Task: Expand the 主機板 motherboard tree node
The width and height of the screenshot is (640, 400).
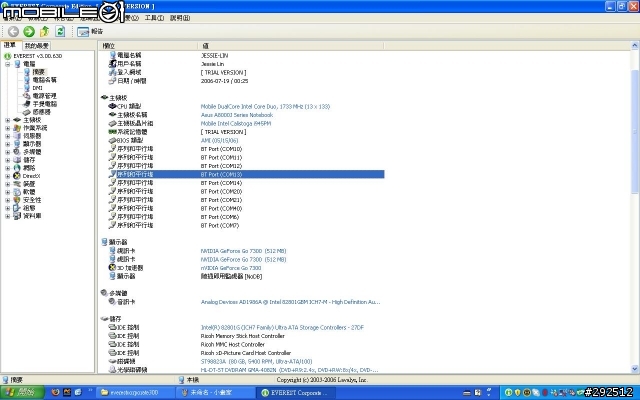Action: (x=7, y=120)
